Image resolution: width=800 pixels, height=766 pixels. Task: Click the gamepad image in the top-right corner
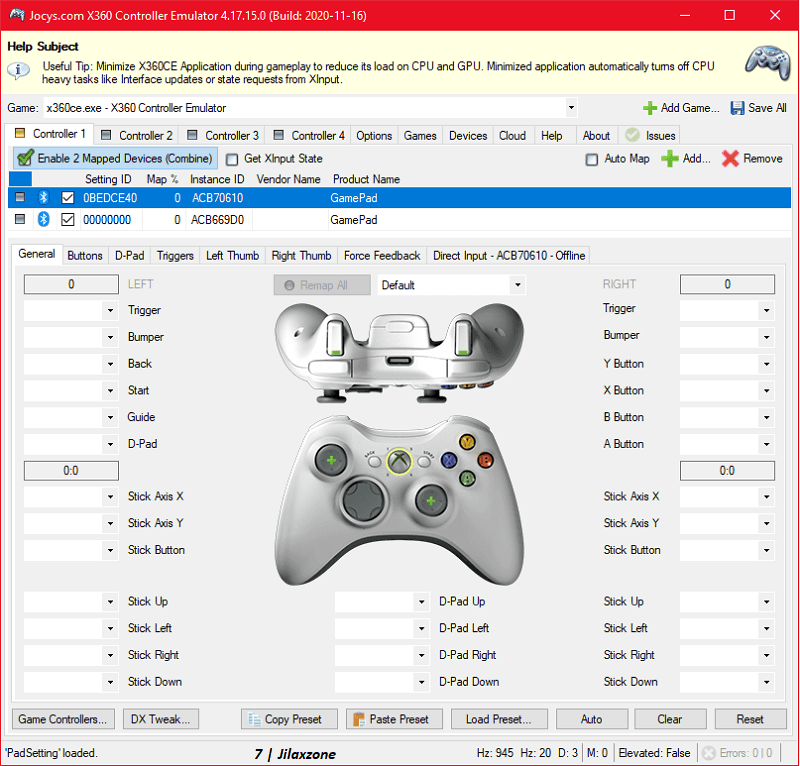[x=766, y=63]
